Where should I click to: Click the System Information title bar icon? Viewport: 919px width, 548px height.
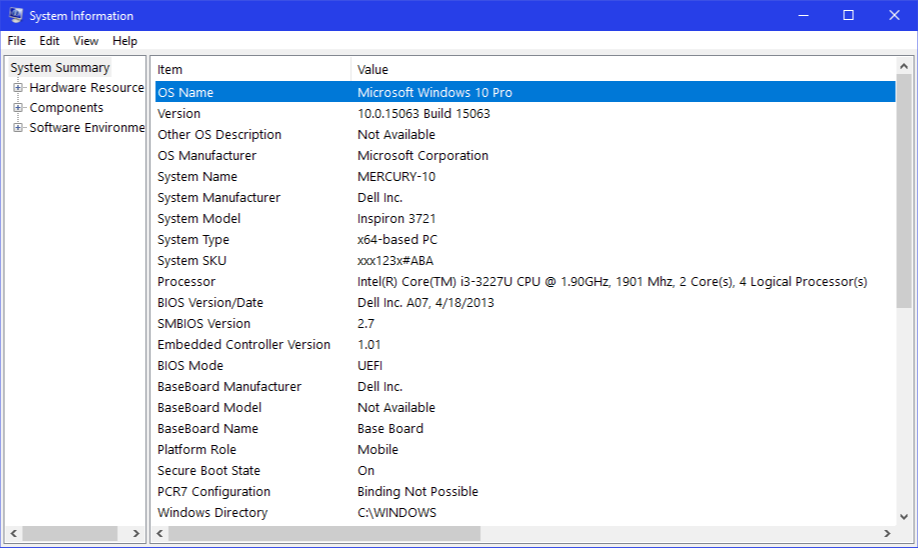(x=16, y=15)
